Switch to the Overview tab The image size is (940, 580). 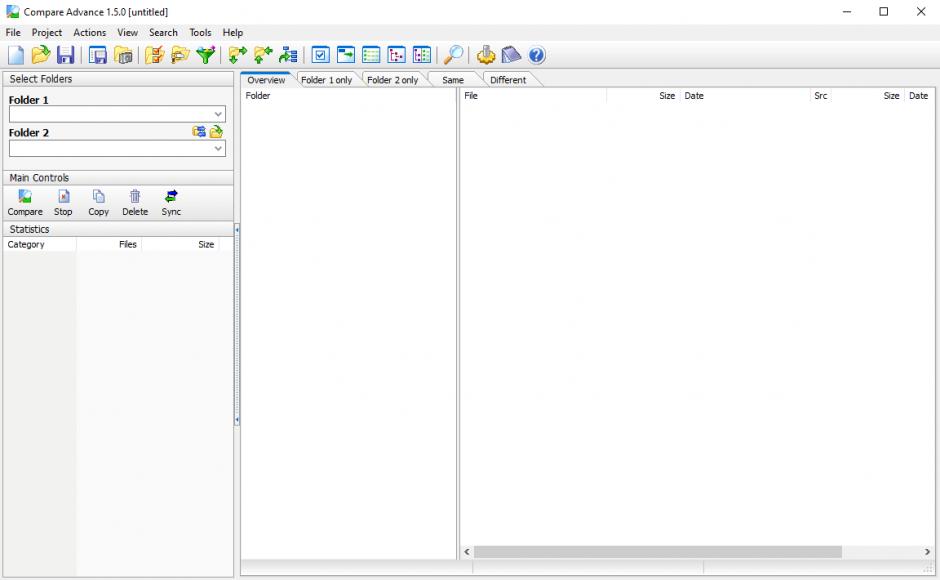266,80
